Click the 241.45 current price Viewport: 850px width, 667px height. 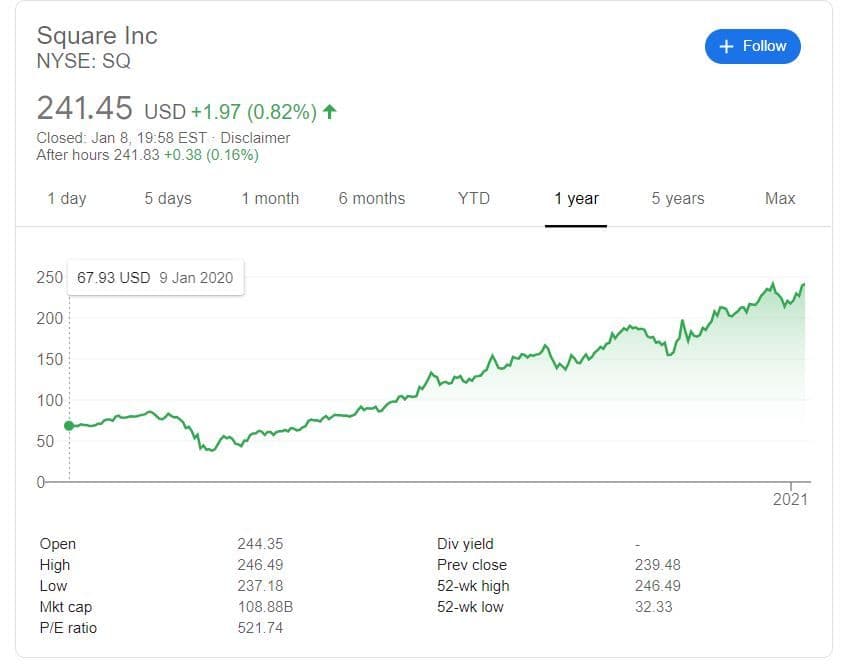click(x=86, y=108)
